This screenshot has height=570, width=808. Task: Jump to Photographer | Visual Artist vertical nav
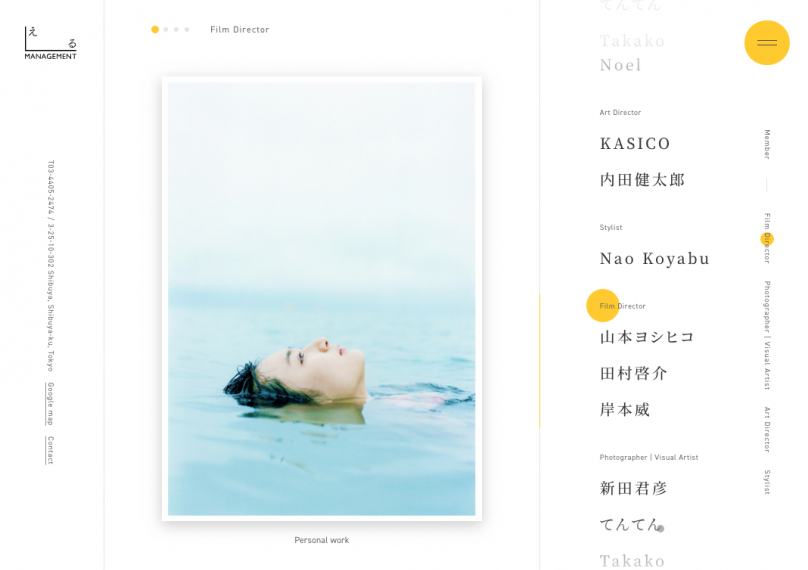point(767,335)
